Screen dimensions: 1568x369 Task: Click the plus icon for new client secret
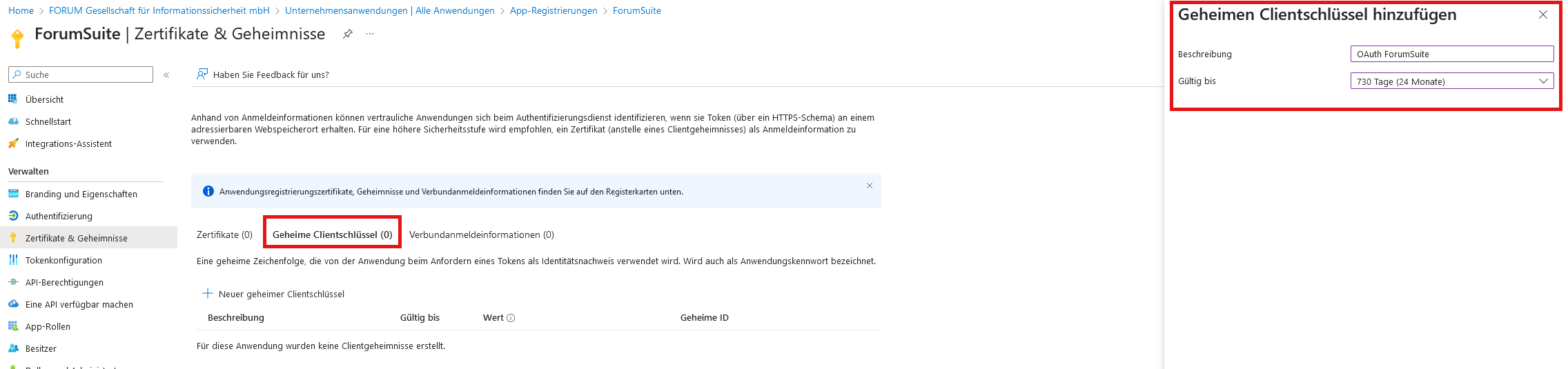207,294
